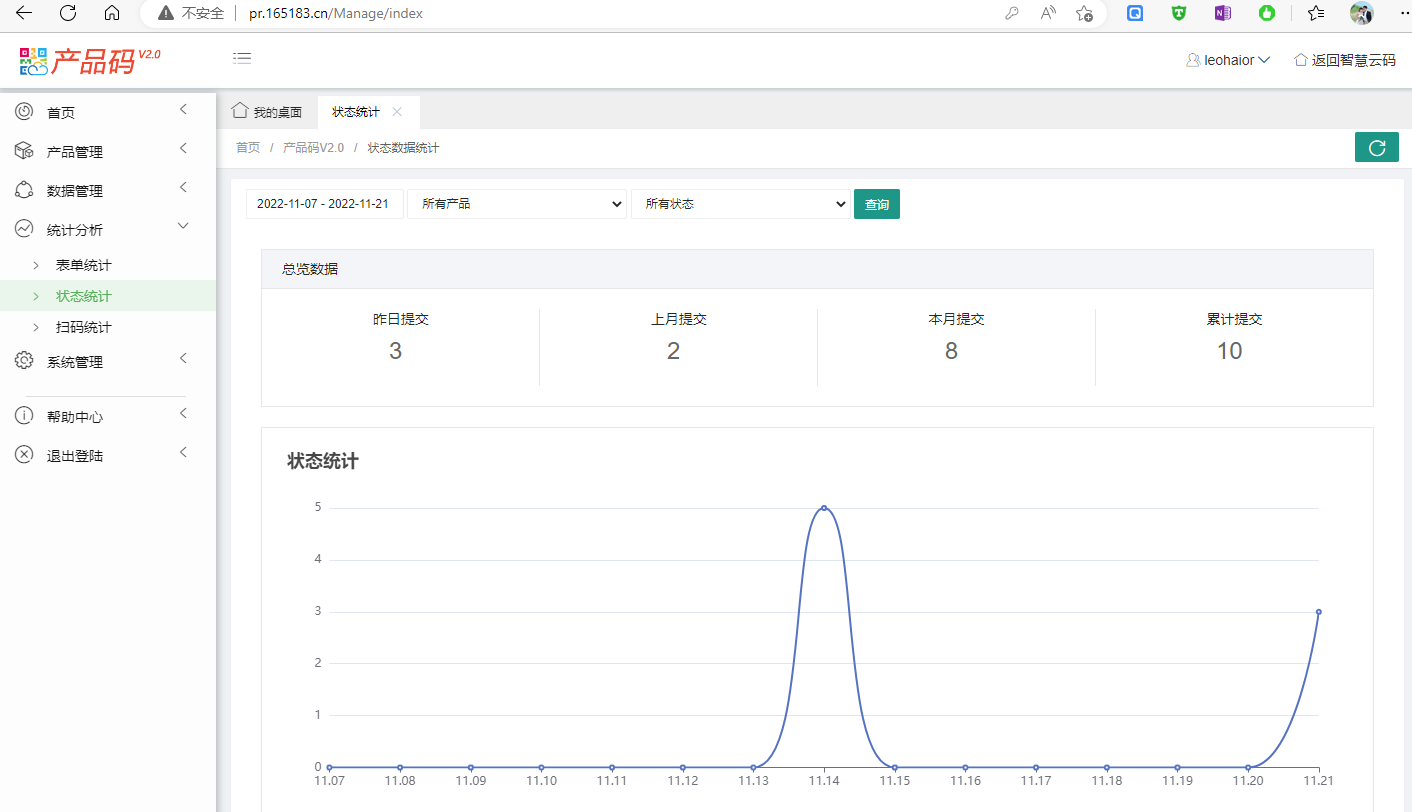Viewport: 1412px width, 812px height.
Task: Open the 所有产品 product dropdown
Action: coord(516,204)
